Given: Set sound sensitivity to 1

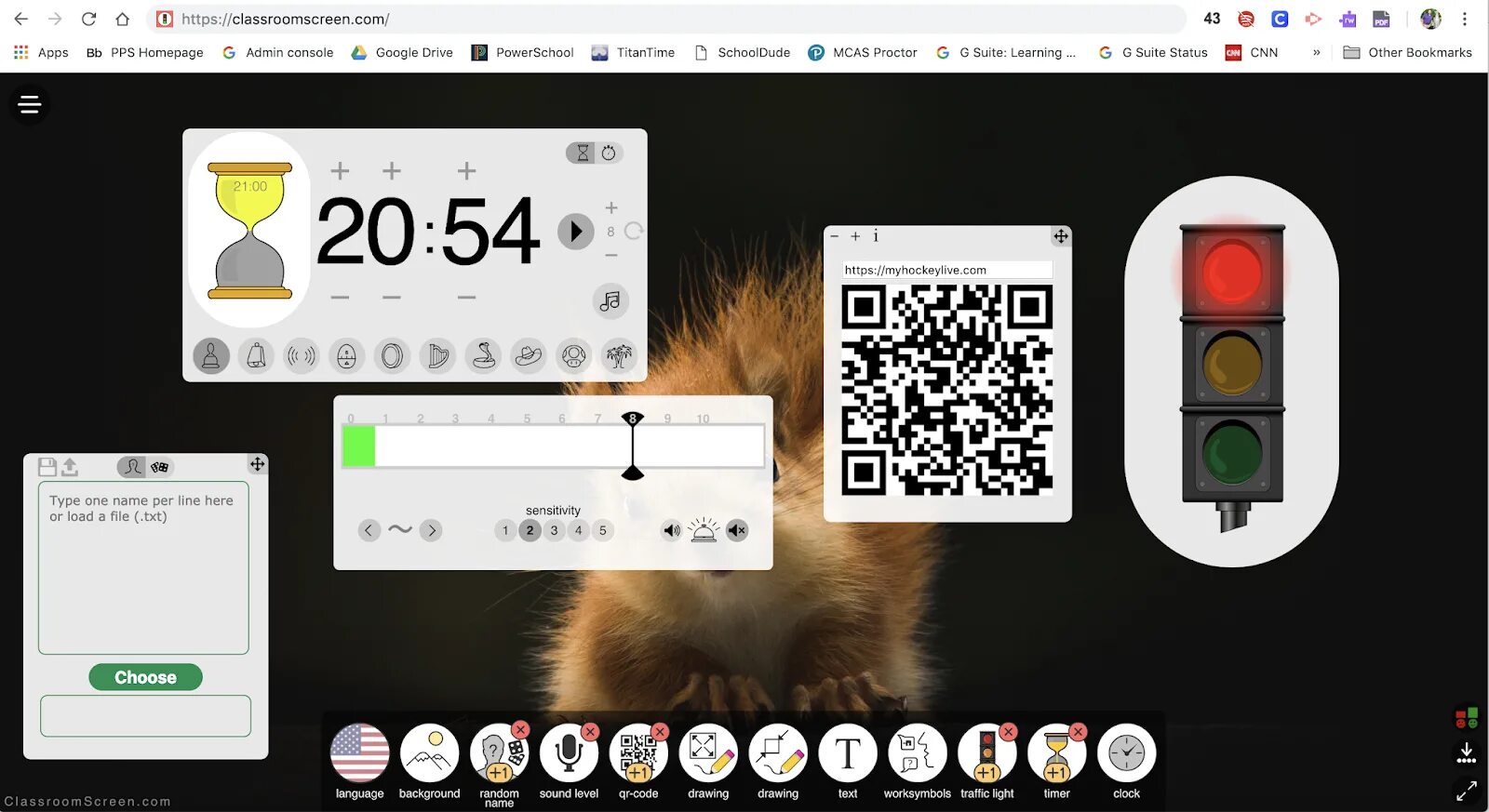Looking at the screenshot, I should tap(505, 530).
